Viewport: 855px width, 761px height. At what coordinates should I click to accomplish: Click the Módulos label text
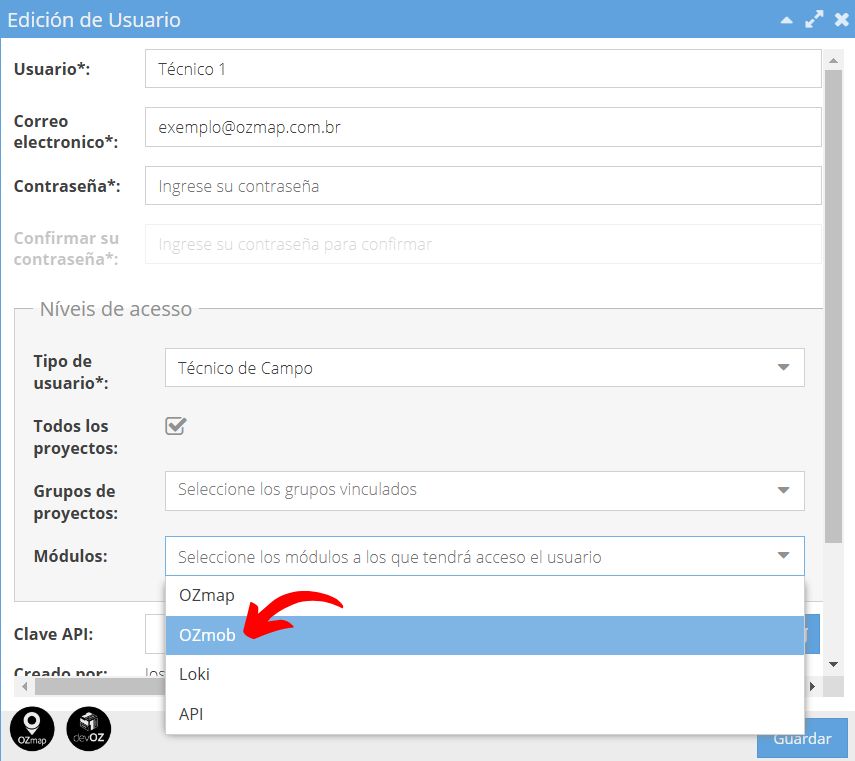click(x=70, y=556)
